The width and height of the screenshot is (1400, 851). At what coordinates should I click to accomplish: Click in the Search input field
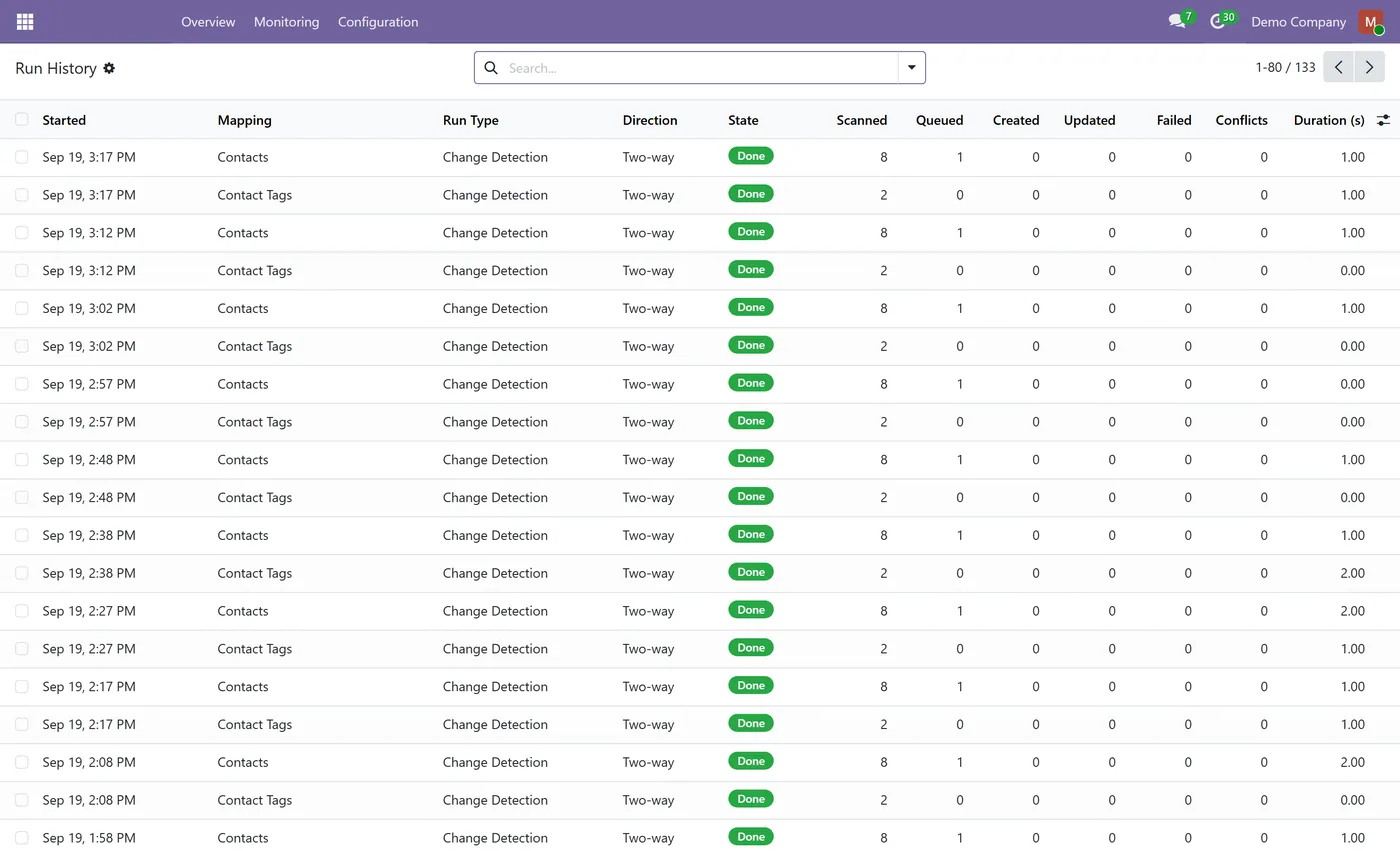(x=700, y=68)
